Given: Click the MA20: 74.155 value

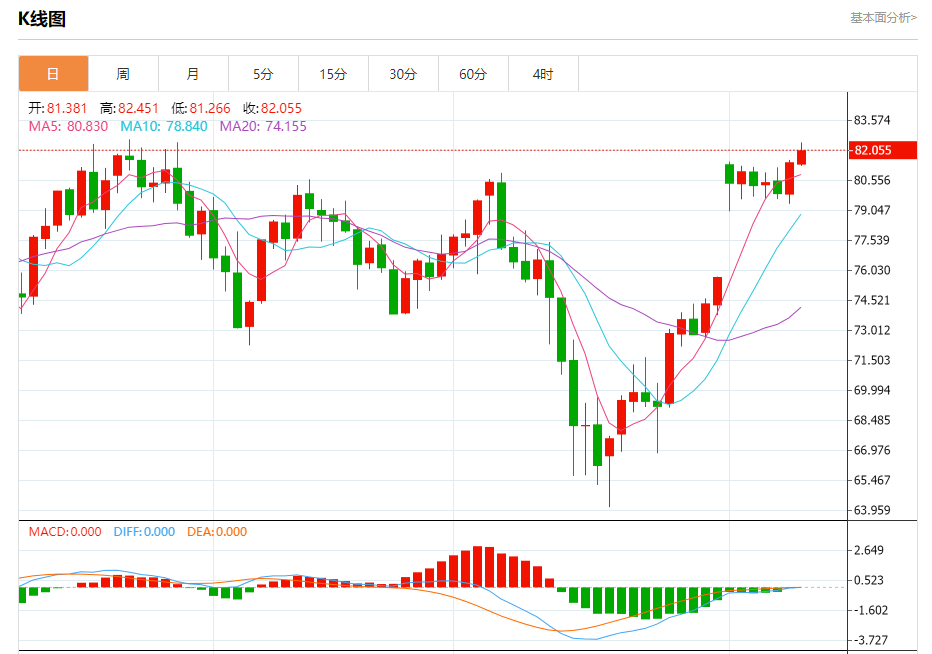Looking at the screenshot, I should coord(263,126).
